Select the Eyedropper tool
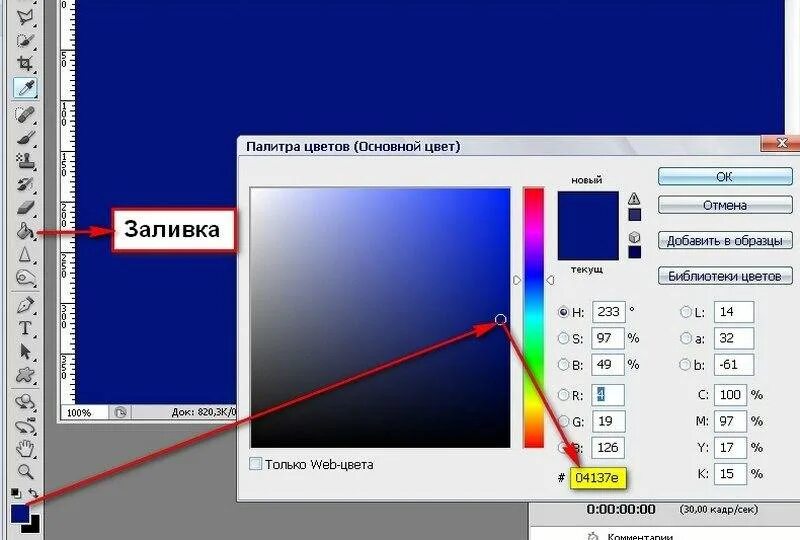 pyautogui.click(x=24, y=88)
